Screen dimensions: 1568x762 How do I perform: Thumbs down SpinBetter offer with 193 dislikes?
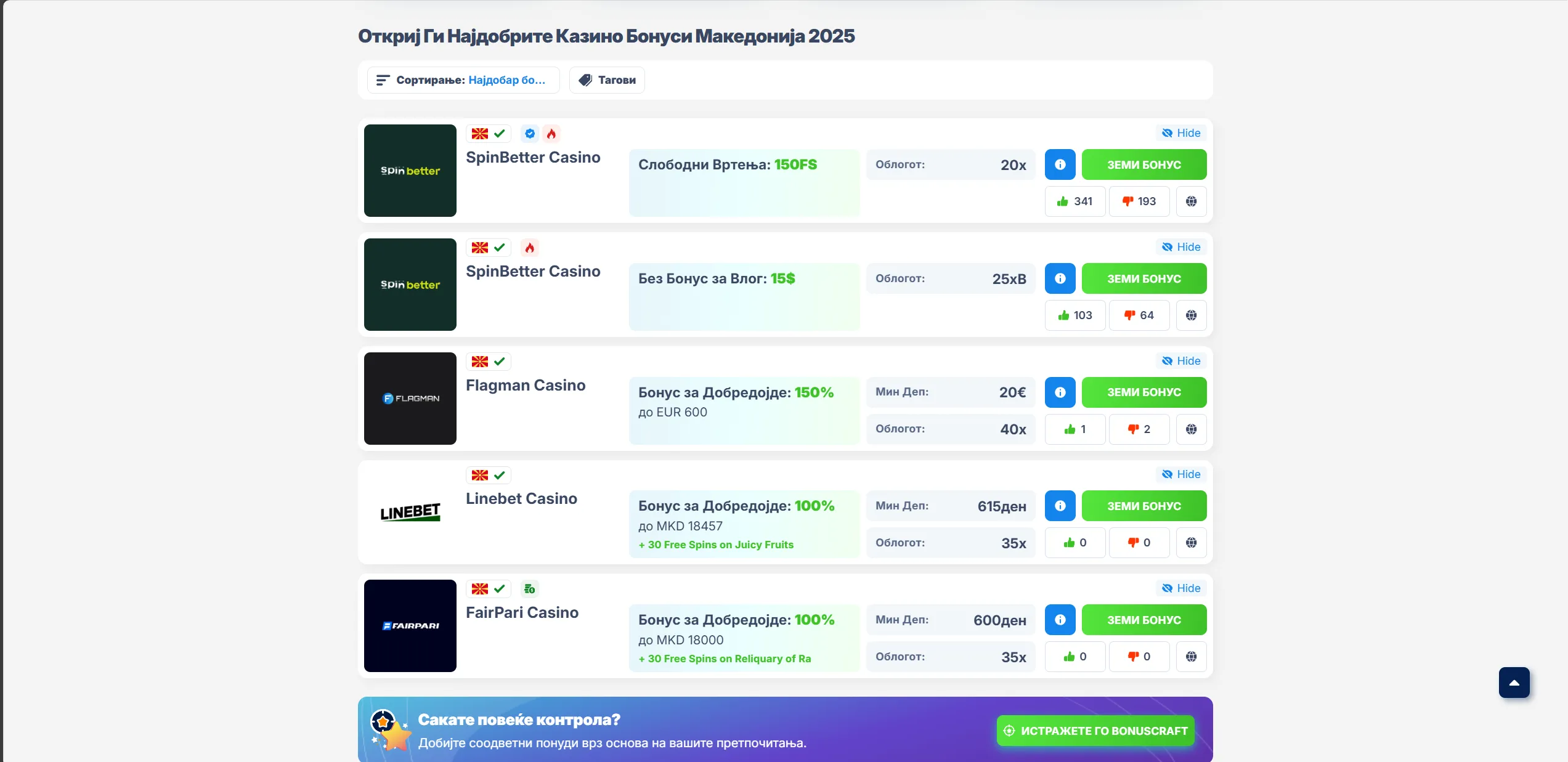click(x=1139, y=201)
